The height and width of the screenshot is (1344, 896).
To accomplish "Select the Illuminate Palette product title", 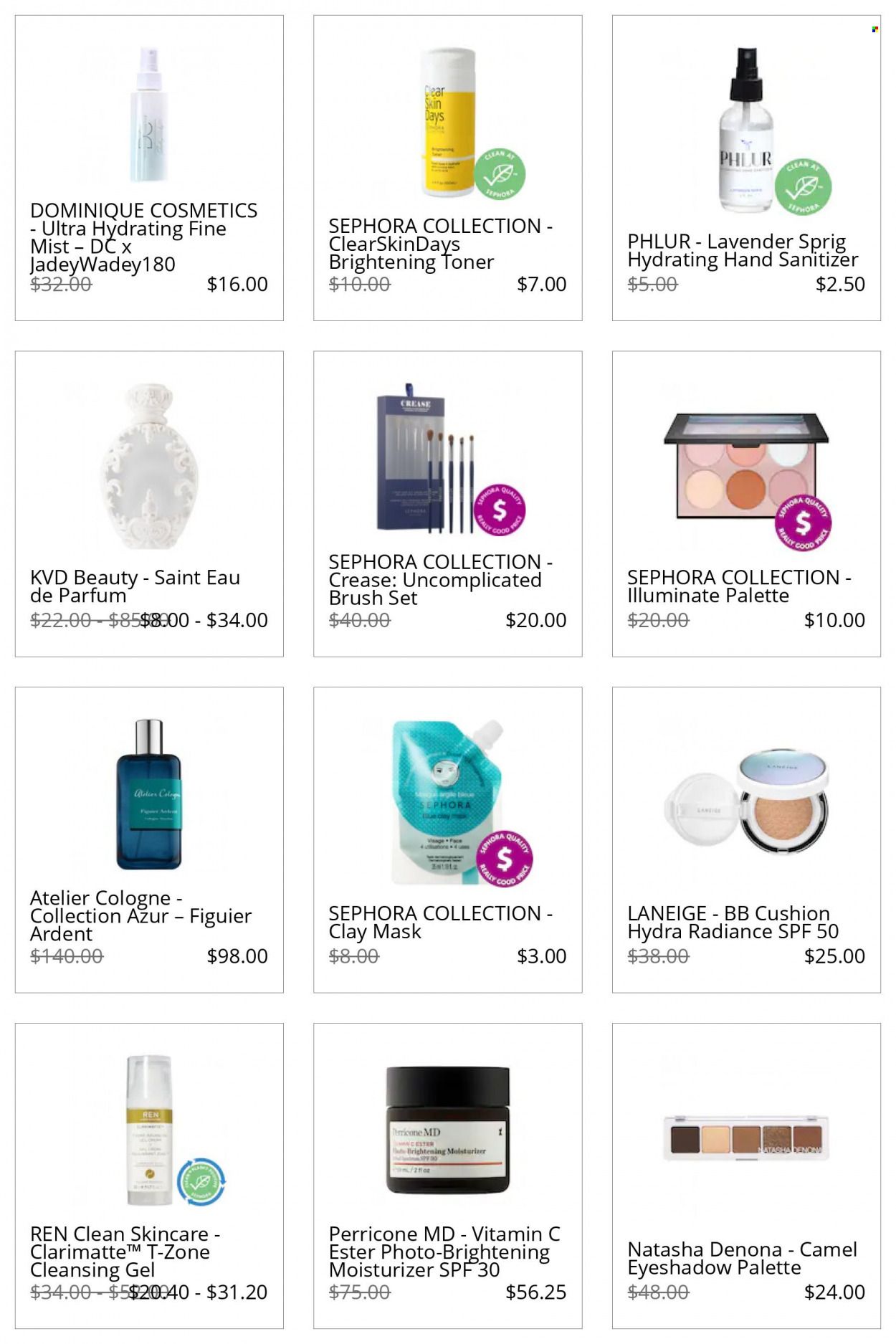I will click(x=739, y=586).
